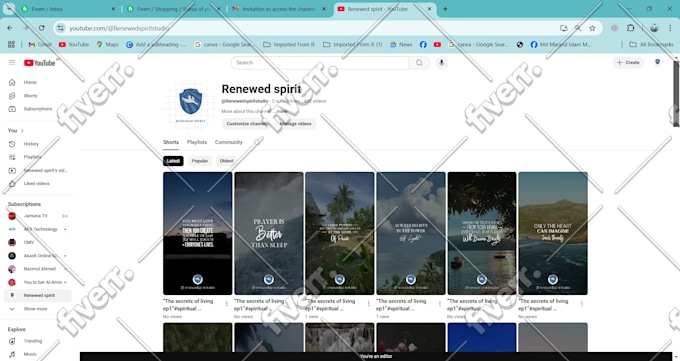Switch to the Fiverr / Inbox browser tab

pyautogui.click(x=68, y=9)
